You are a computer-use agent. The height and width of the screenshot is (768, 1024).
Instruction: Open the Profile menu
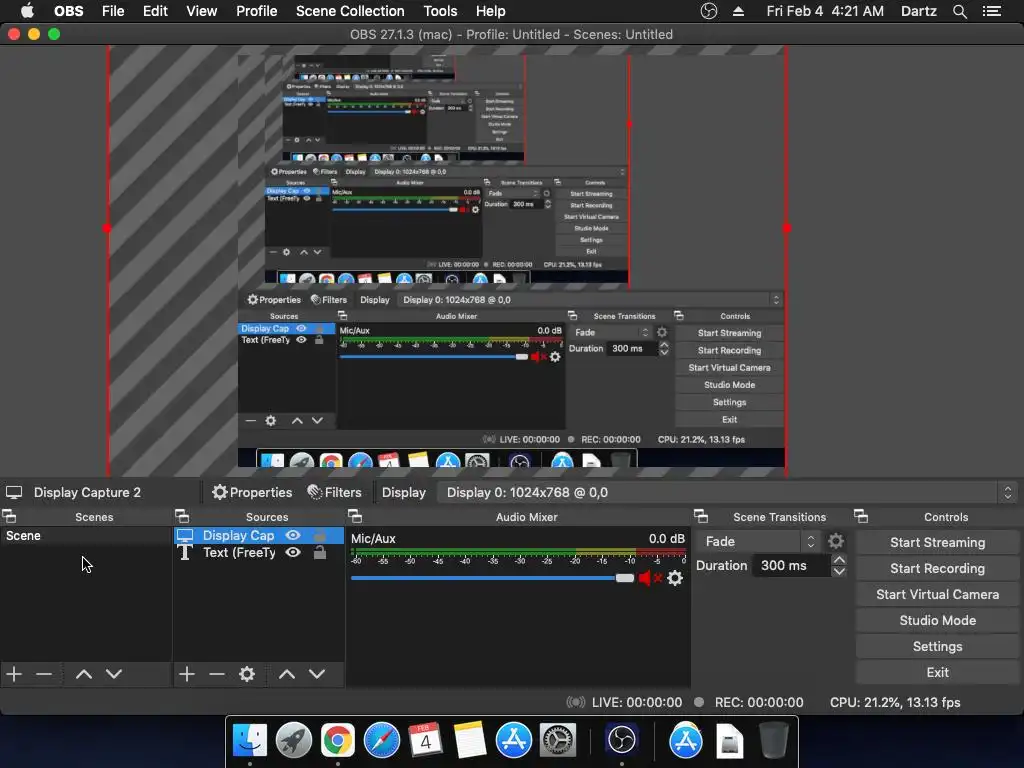click(257, 11)
